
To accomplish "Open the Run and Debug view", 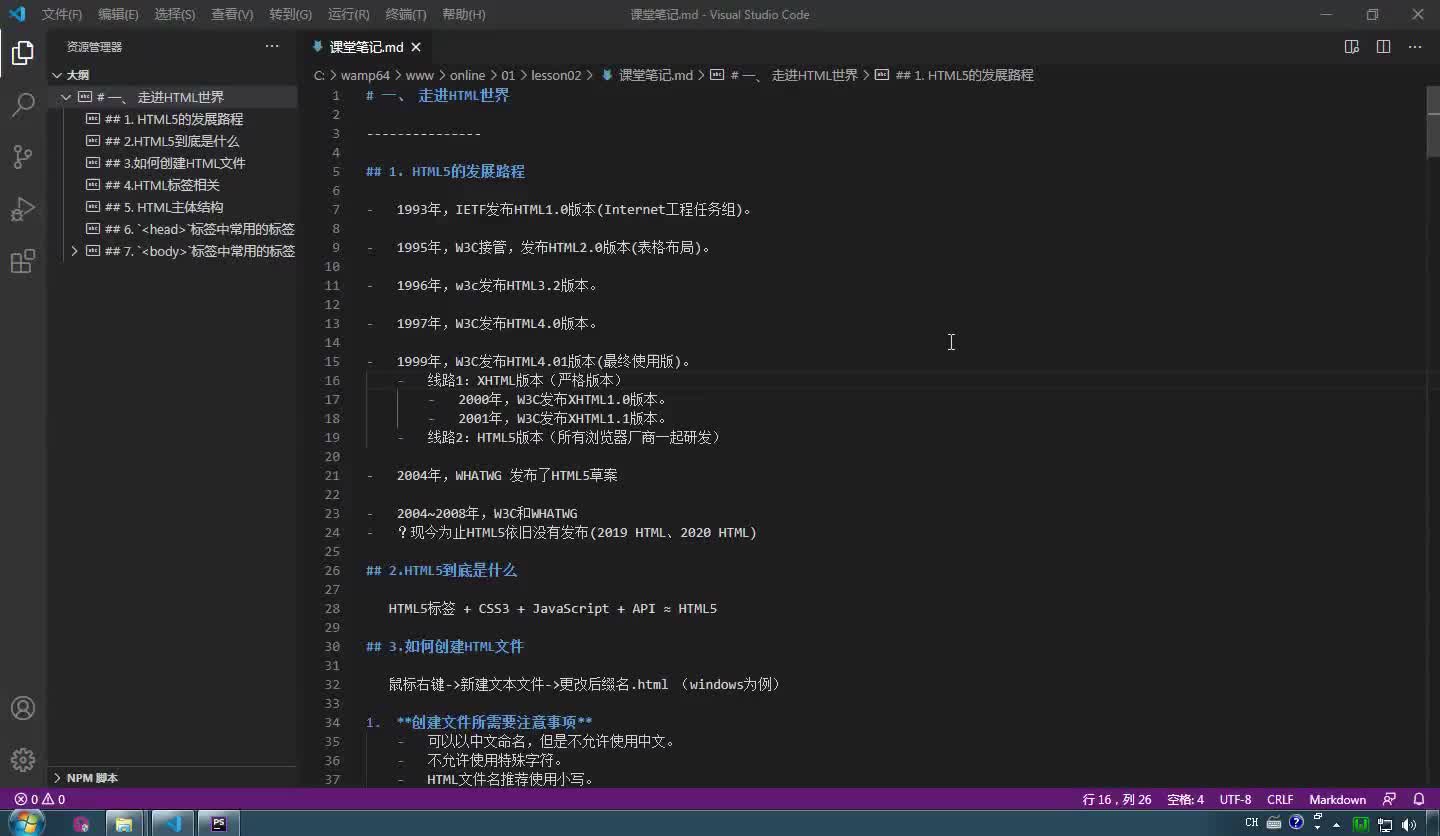I will pos(23,209).
